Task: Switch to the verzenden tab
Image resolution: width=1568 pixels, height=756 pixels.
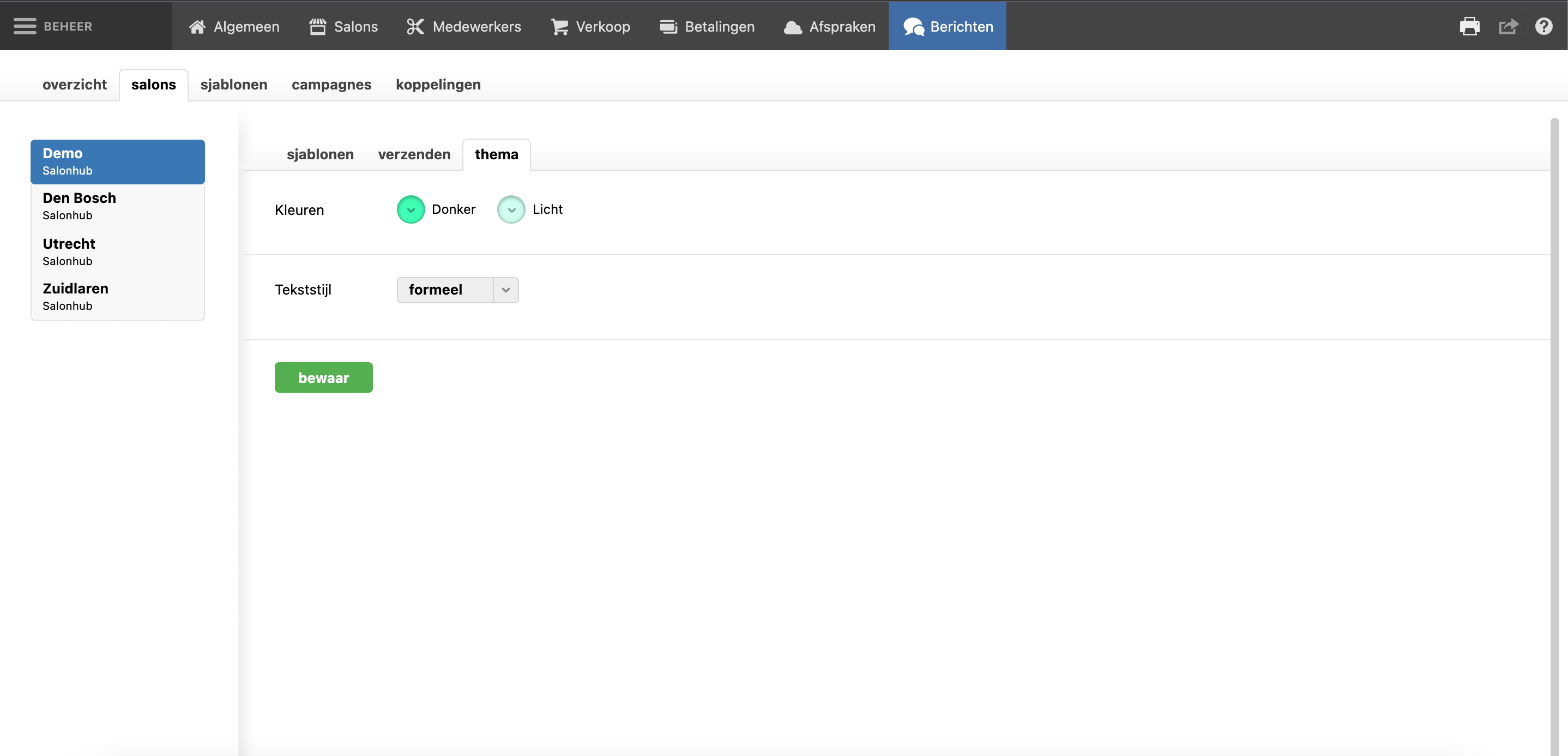Action: 414,154
